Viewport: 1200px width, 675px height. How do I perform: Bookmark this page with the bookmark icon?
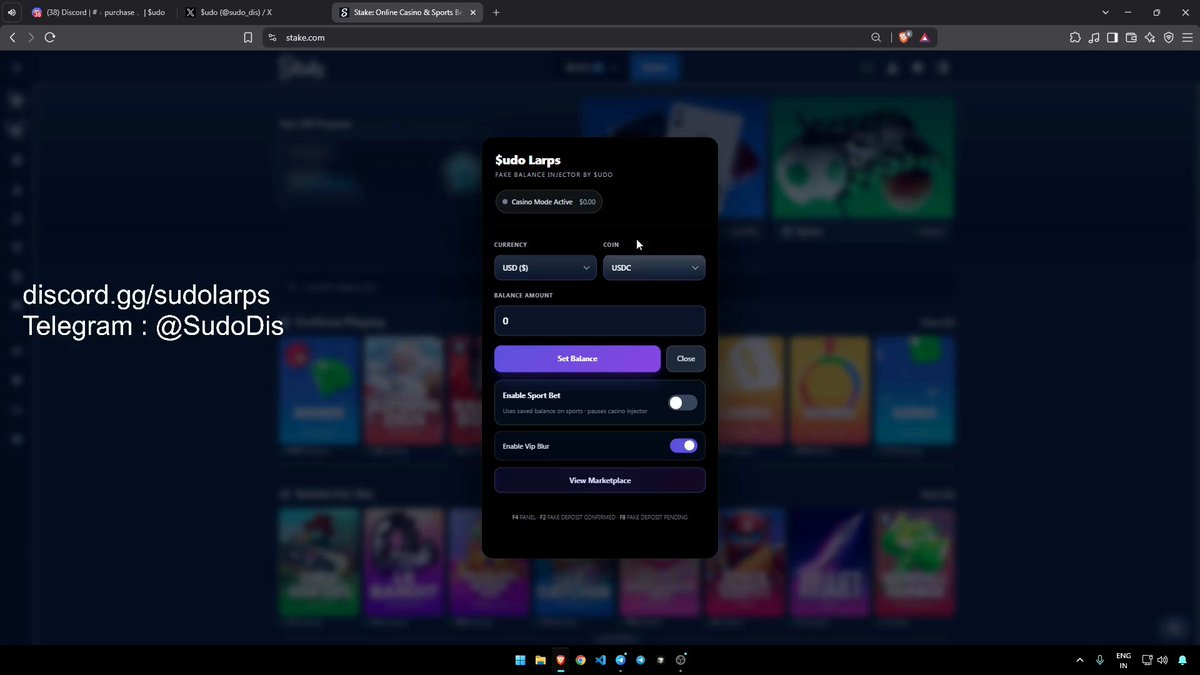point(248,37)
